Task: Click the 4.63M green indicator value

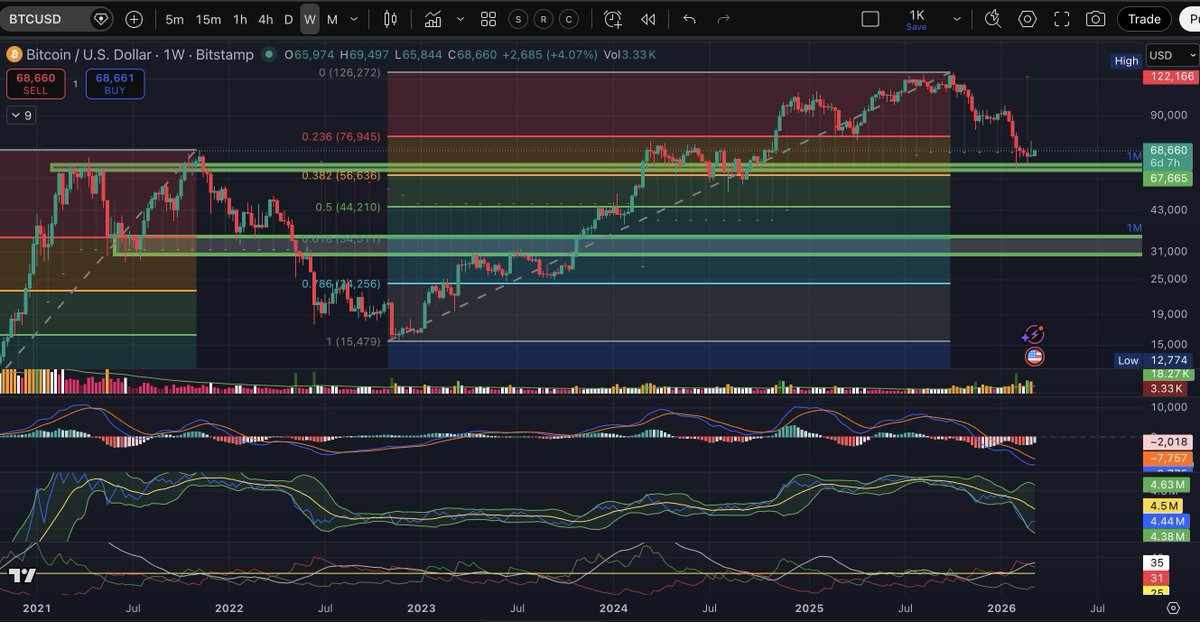Action: click(x=1166, y=485)
